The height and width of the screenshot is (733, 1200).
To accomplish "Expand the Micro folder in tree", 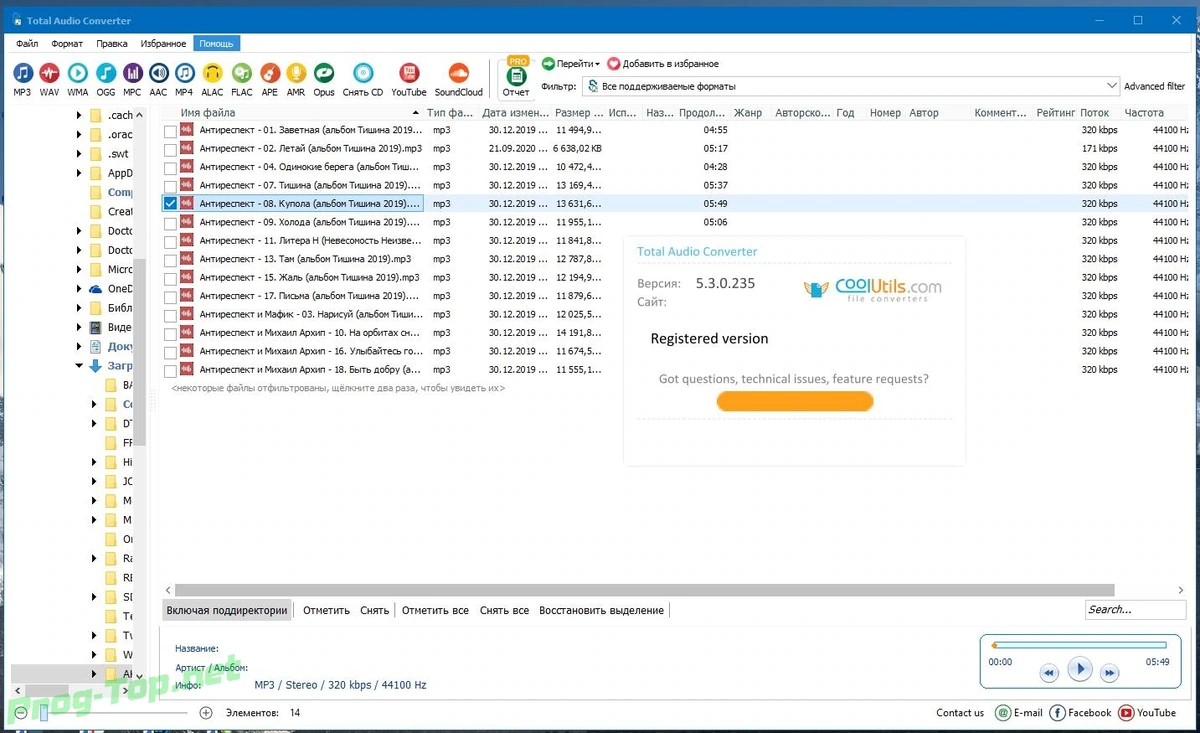I will click(x=80, y=270).
